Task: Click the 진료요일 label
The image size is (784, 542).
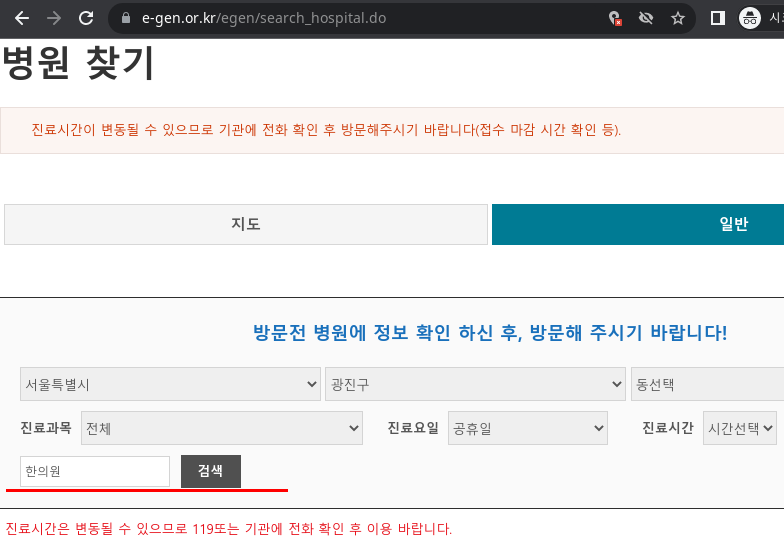Action: click(x=413, y=428)
